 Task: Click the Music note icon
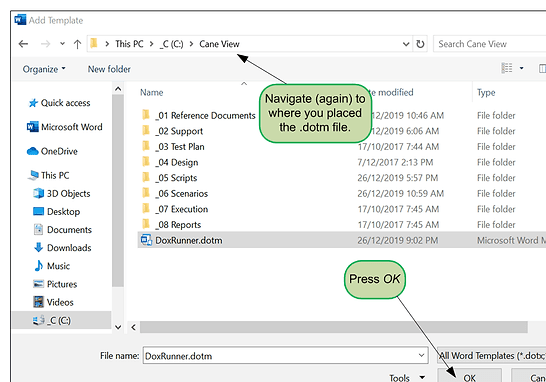[x=39, y=266]
